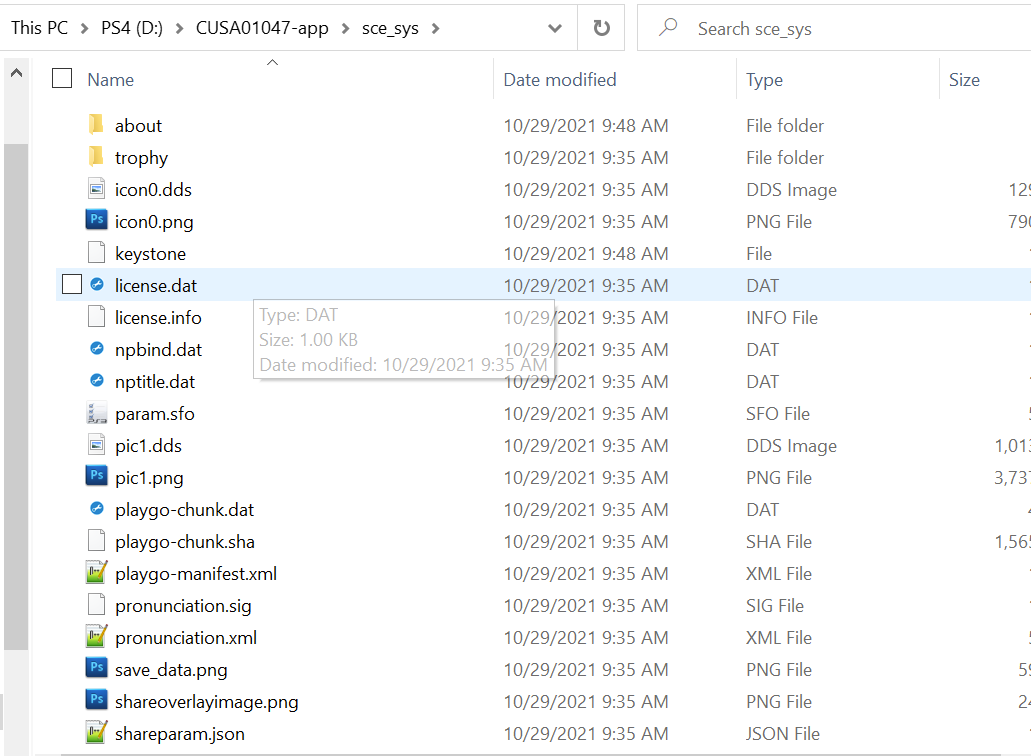The height and width of the screenshot is (756, 1031).
Task: Click the pic1.dds image icon
Action: (96, 445)
